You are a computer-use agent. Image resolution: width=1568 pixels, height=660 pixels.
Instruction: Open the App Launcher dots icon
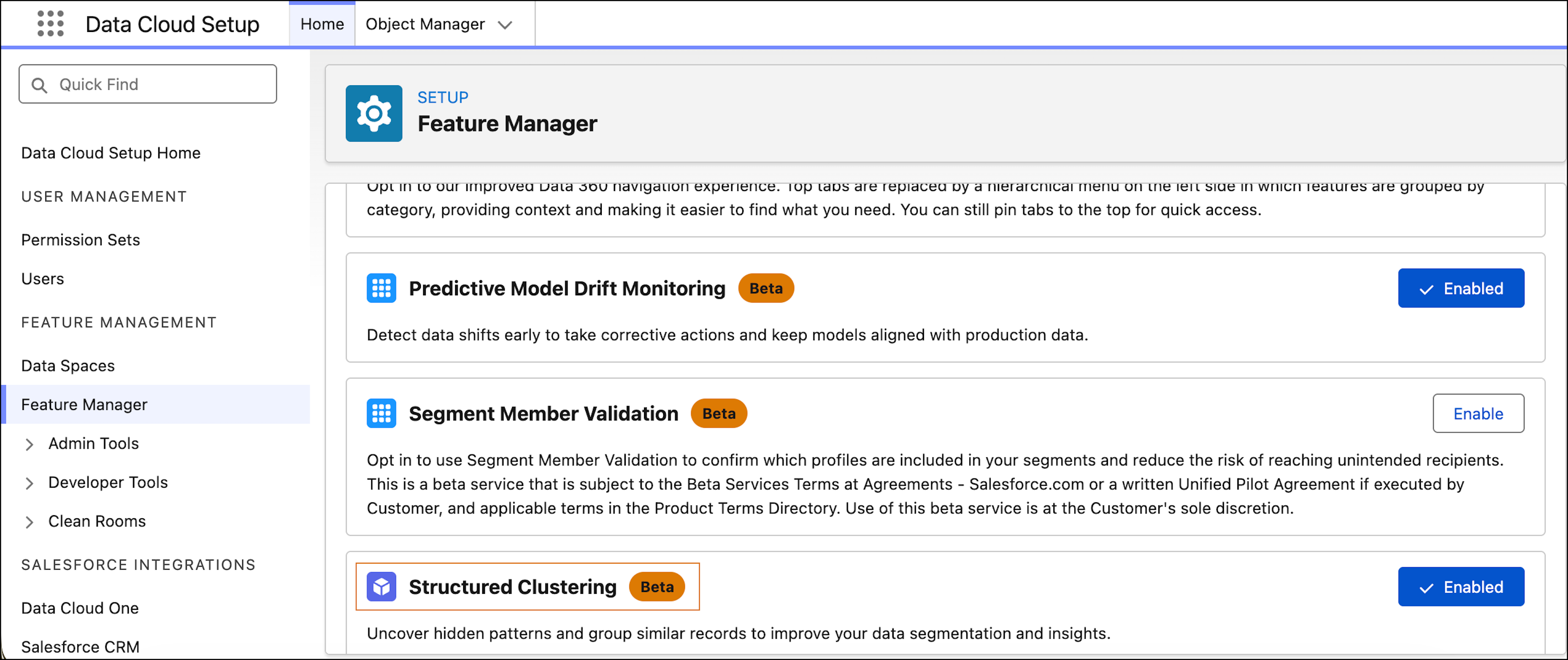click(51, 24)
